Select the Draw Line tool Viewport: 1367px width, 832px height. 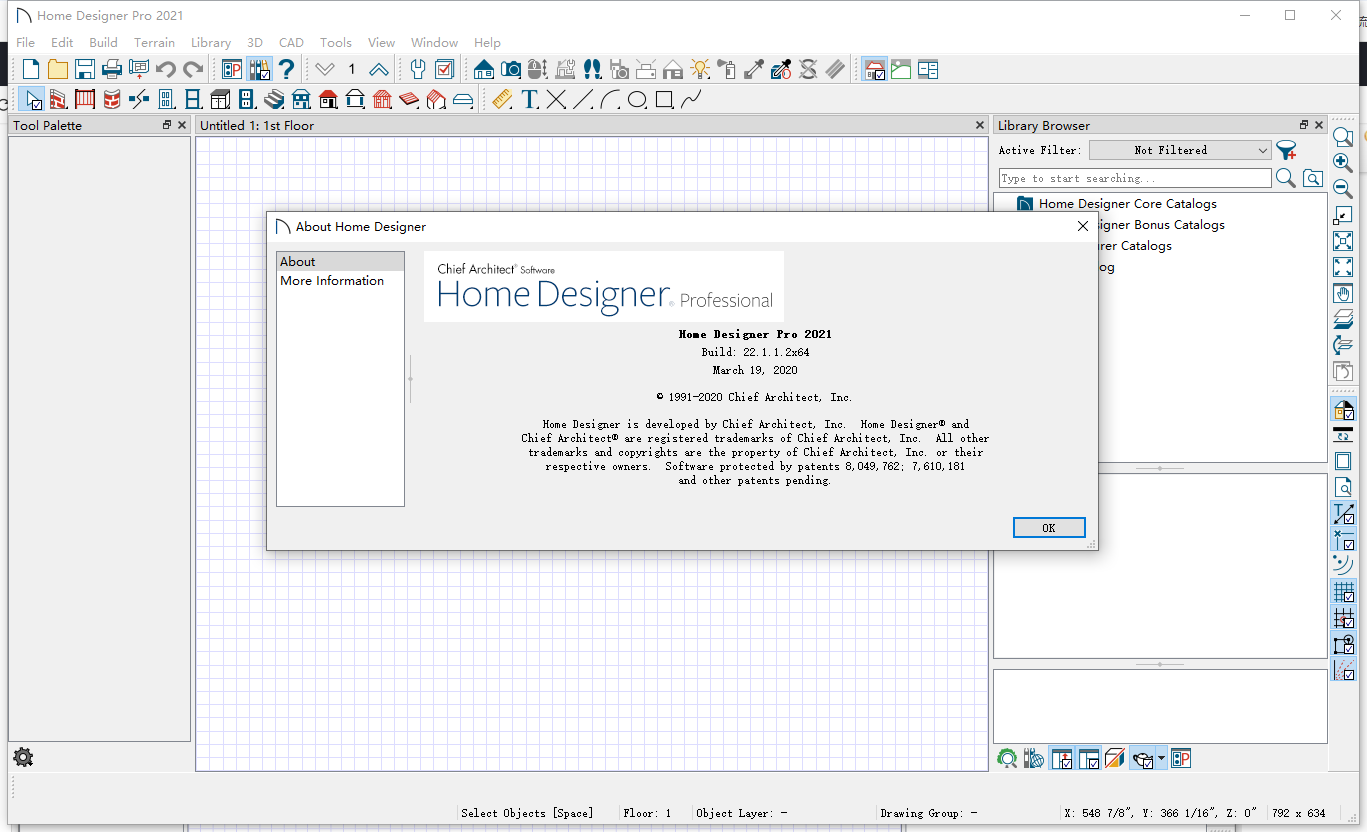click(583, 99)
